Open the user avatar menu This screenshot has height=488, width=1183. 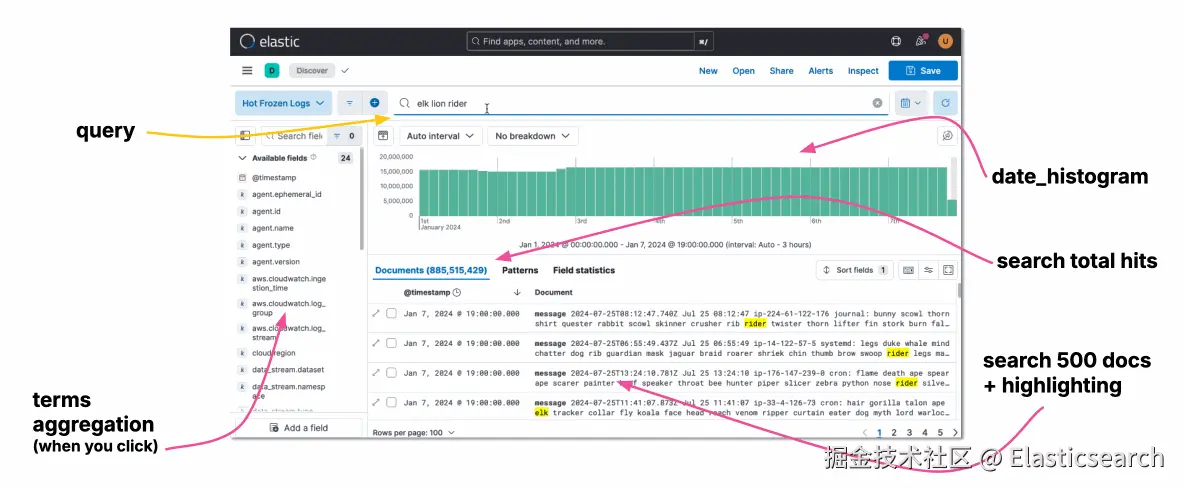(945, 41)
